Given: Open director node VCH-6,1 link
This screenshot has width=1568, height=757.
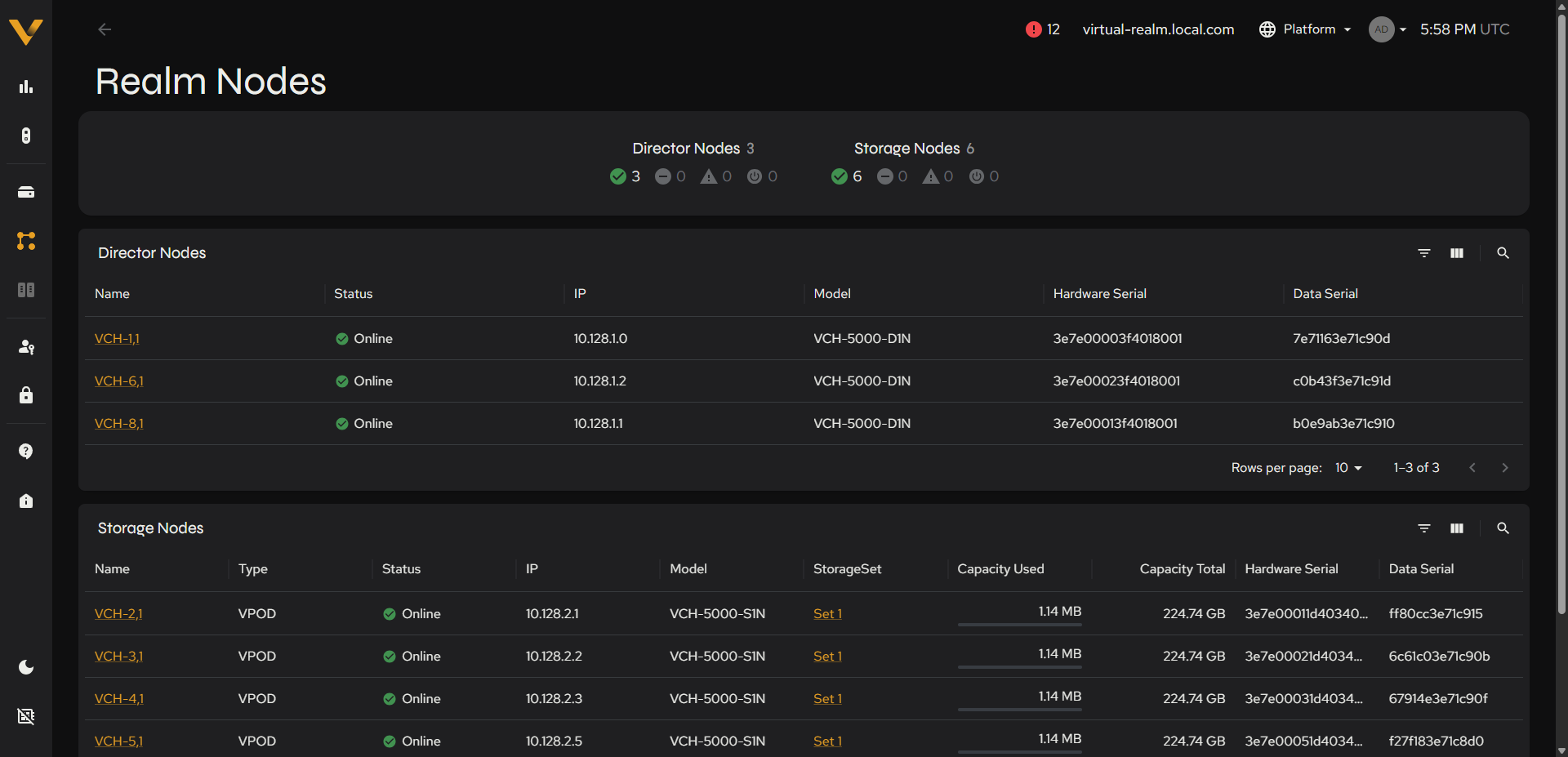Looking at the screenshot, I should point(118,381).
